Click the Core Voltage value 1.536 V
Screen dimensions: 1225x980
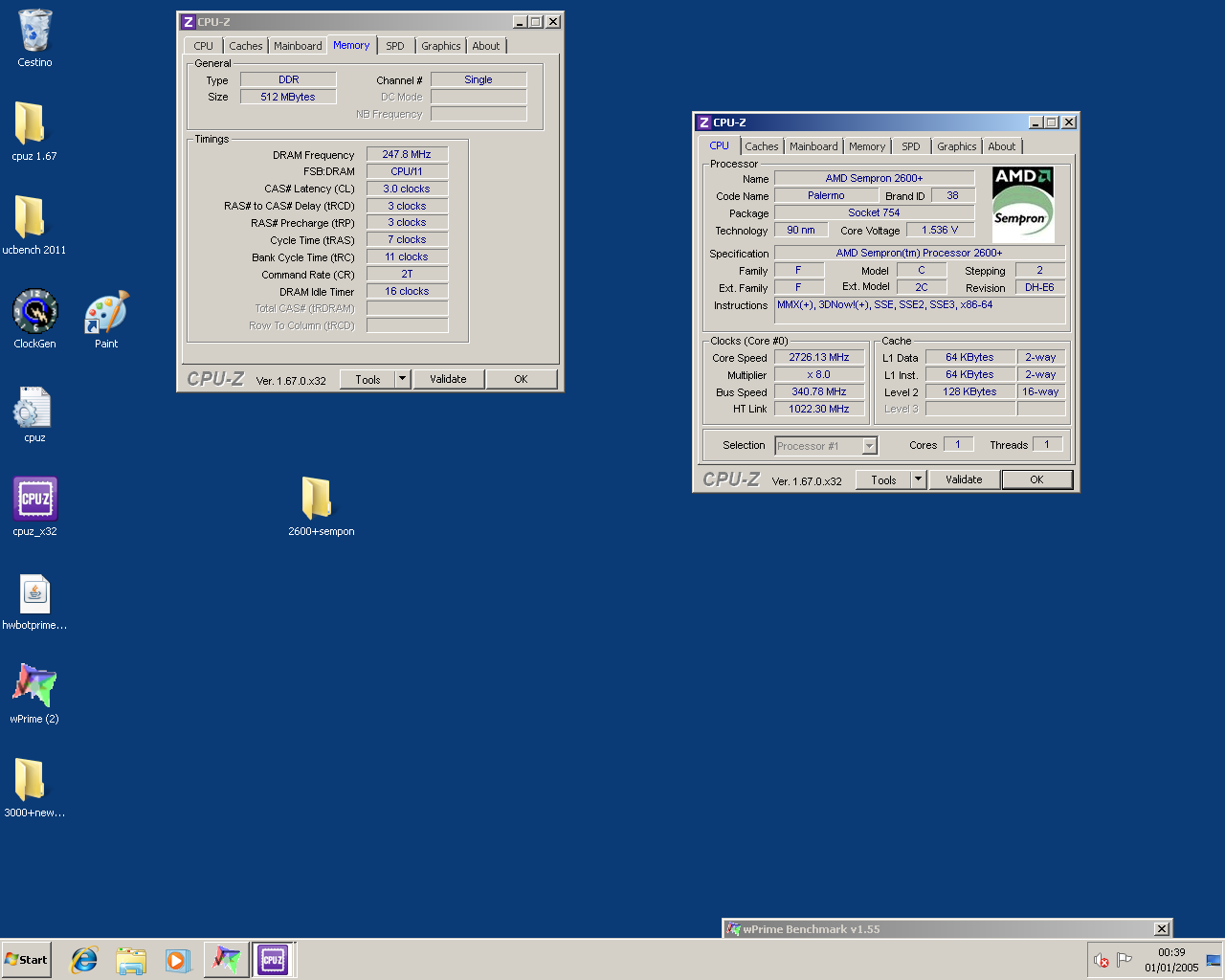click(940, 230)
